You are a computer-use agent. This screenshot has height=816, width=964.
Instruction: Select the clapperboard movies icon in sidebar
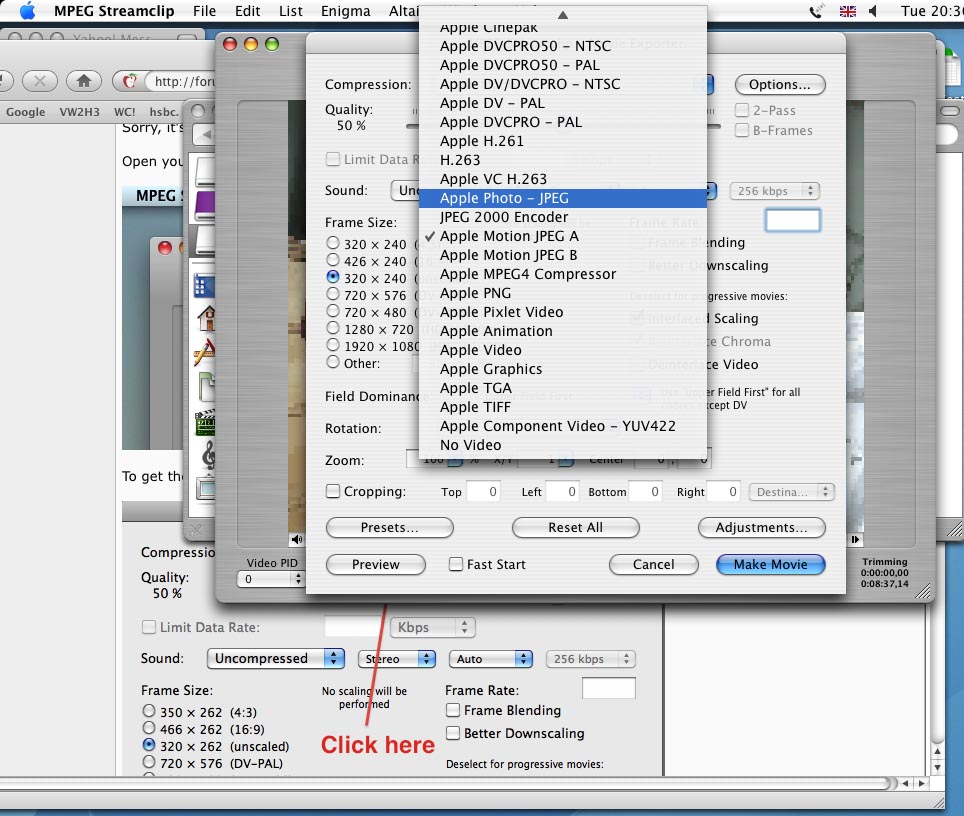205,422
